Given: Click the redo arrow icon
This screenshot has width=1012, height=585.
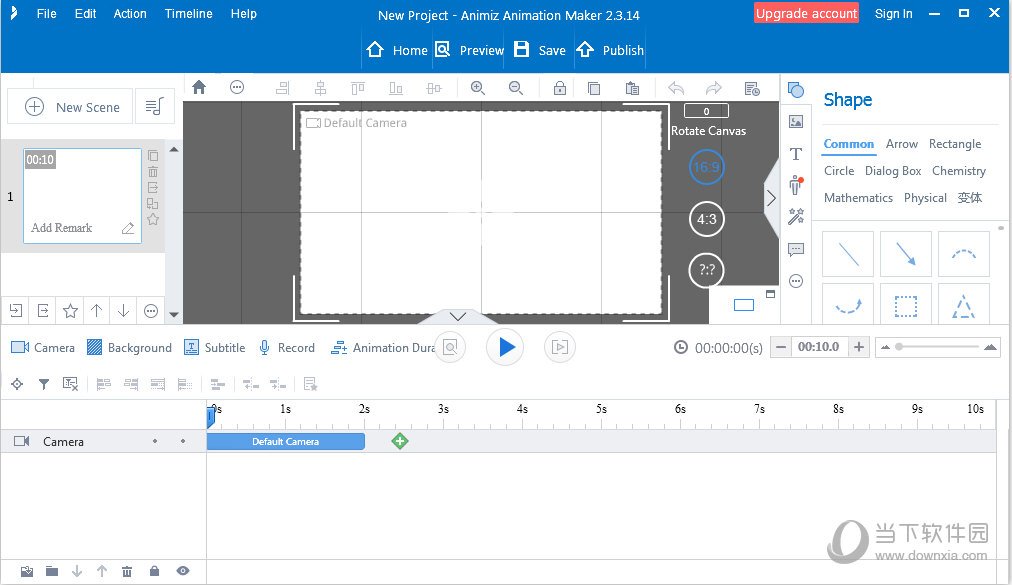Looking at the screenshot, I should (x=713, y=88).
